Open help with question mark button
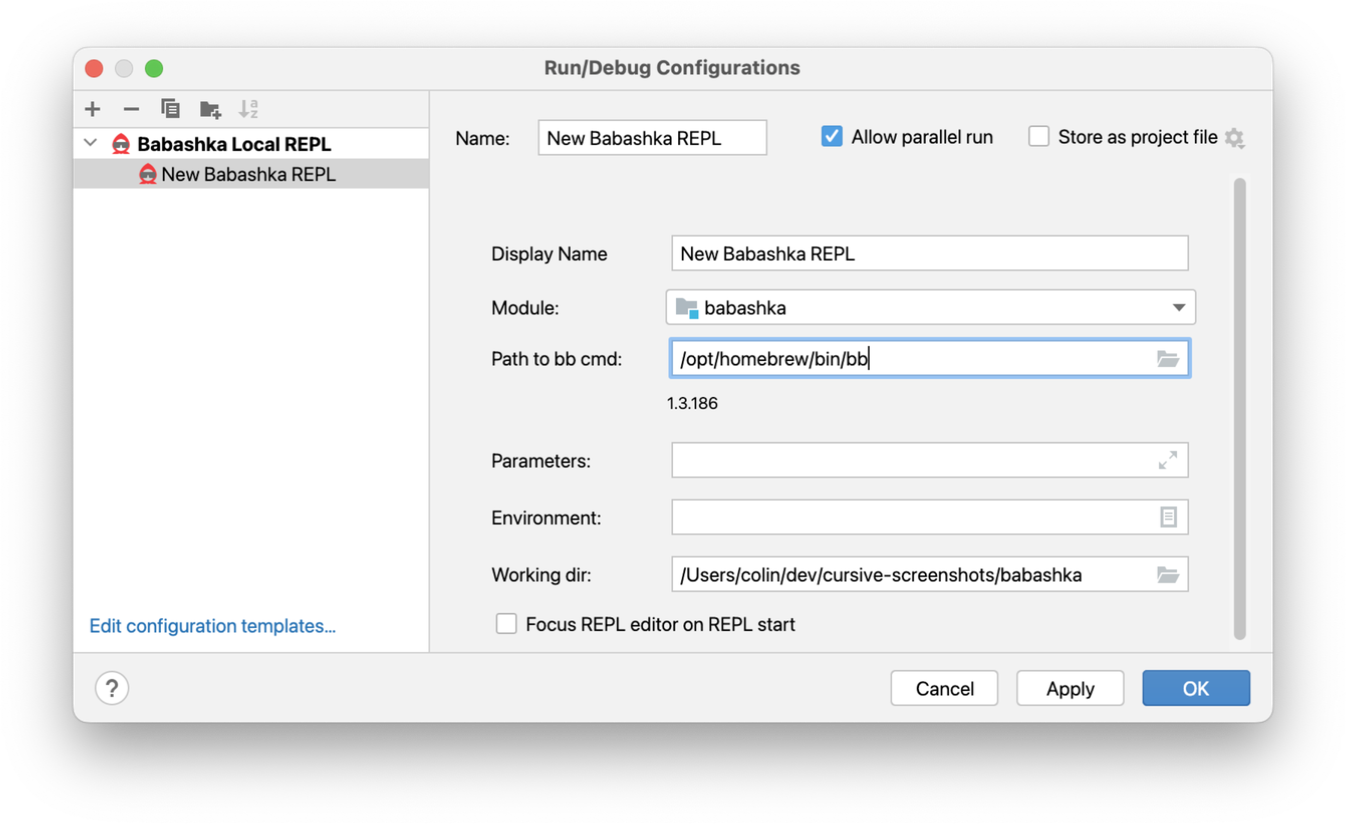 click(112, 688)
